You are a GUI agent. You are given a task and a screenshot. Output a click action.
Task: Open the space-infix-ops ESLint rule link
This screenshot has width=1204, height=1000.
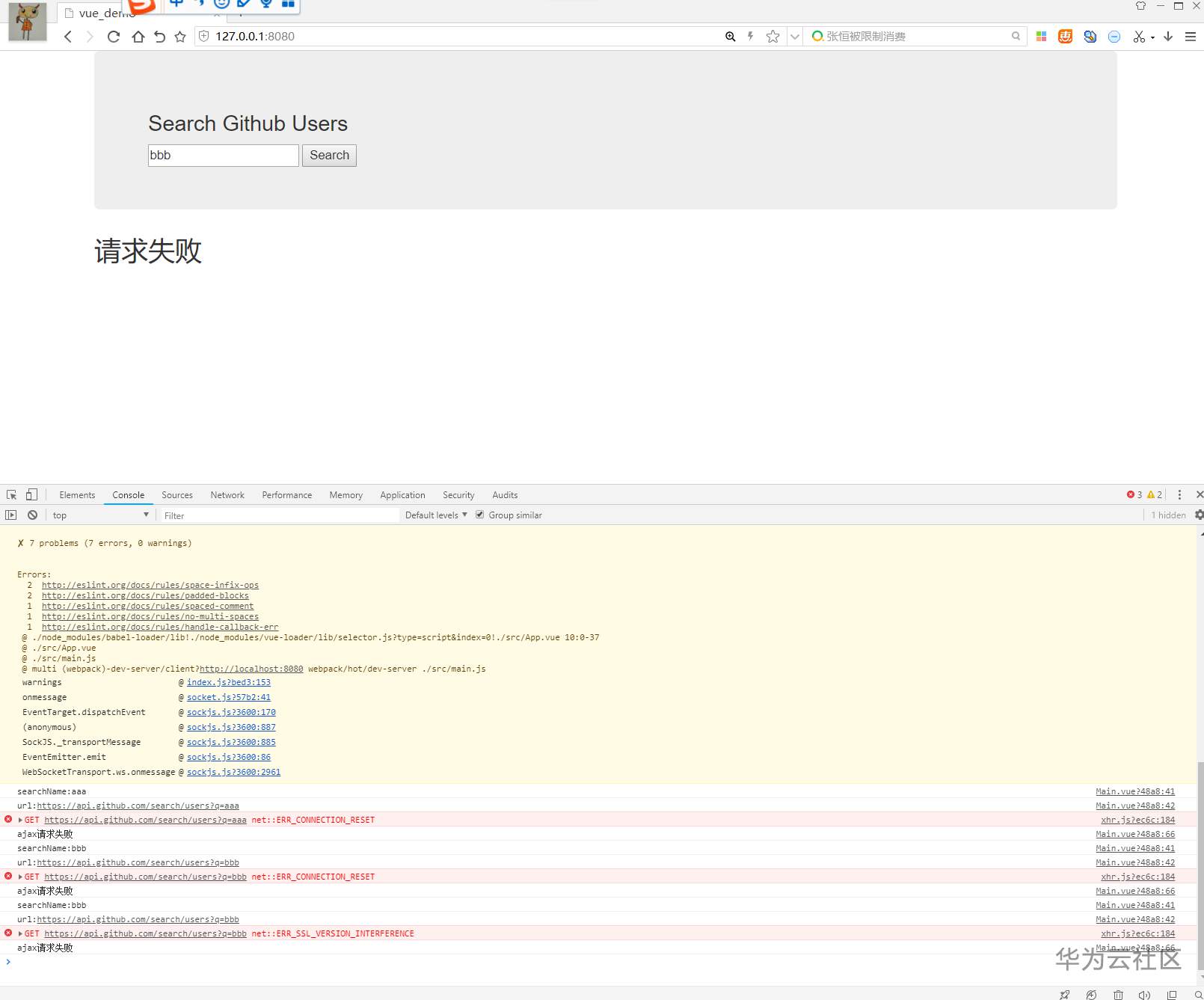(150, 586)
